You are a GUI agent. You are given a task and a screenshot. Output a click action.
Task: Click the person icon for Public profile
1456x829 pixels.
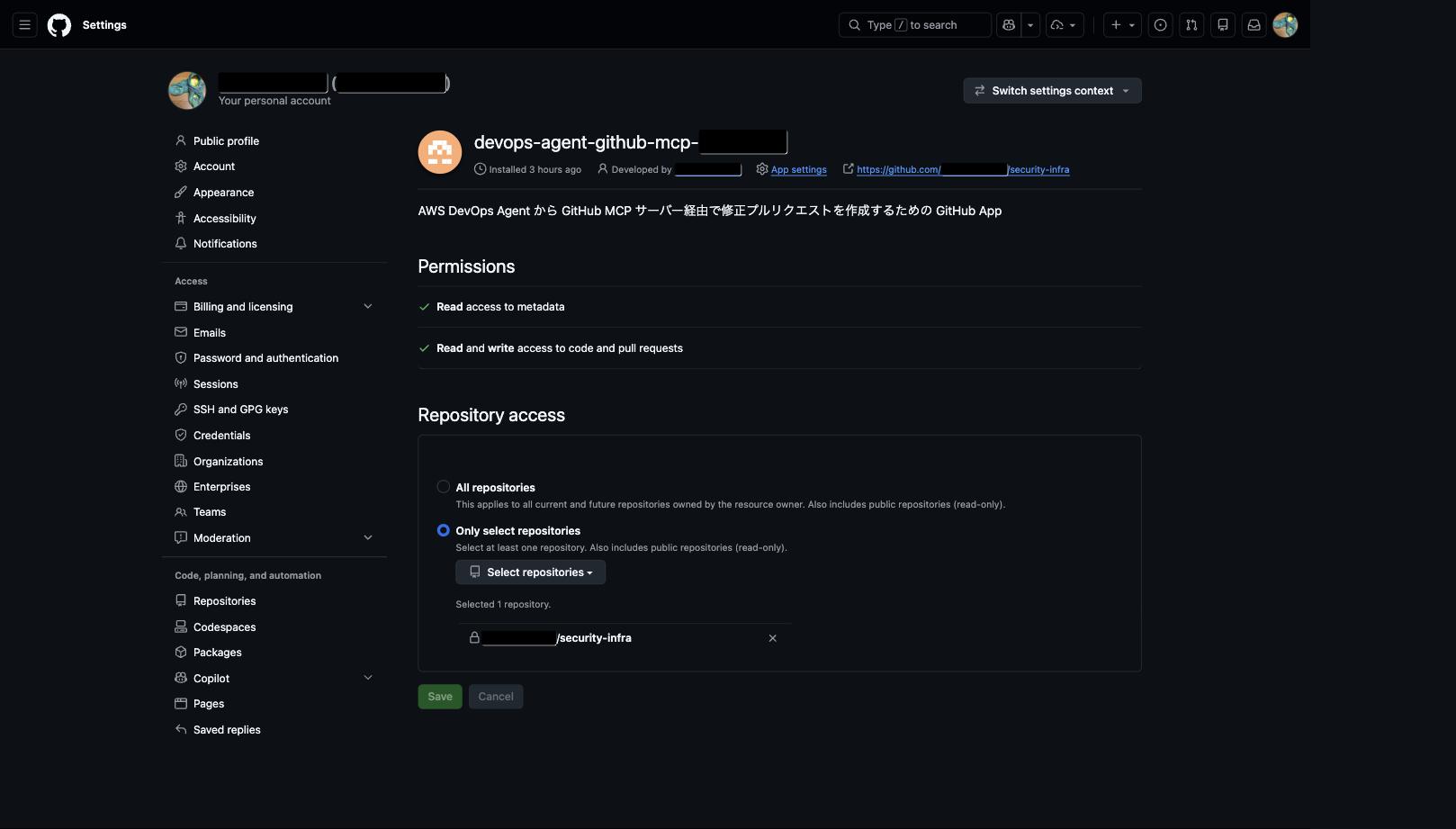click(181, 141)
